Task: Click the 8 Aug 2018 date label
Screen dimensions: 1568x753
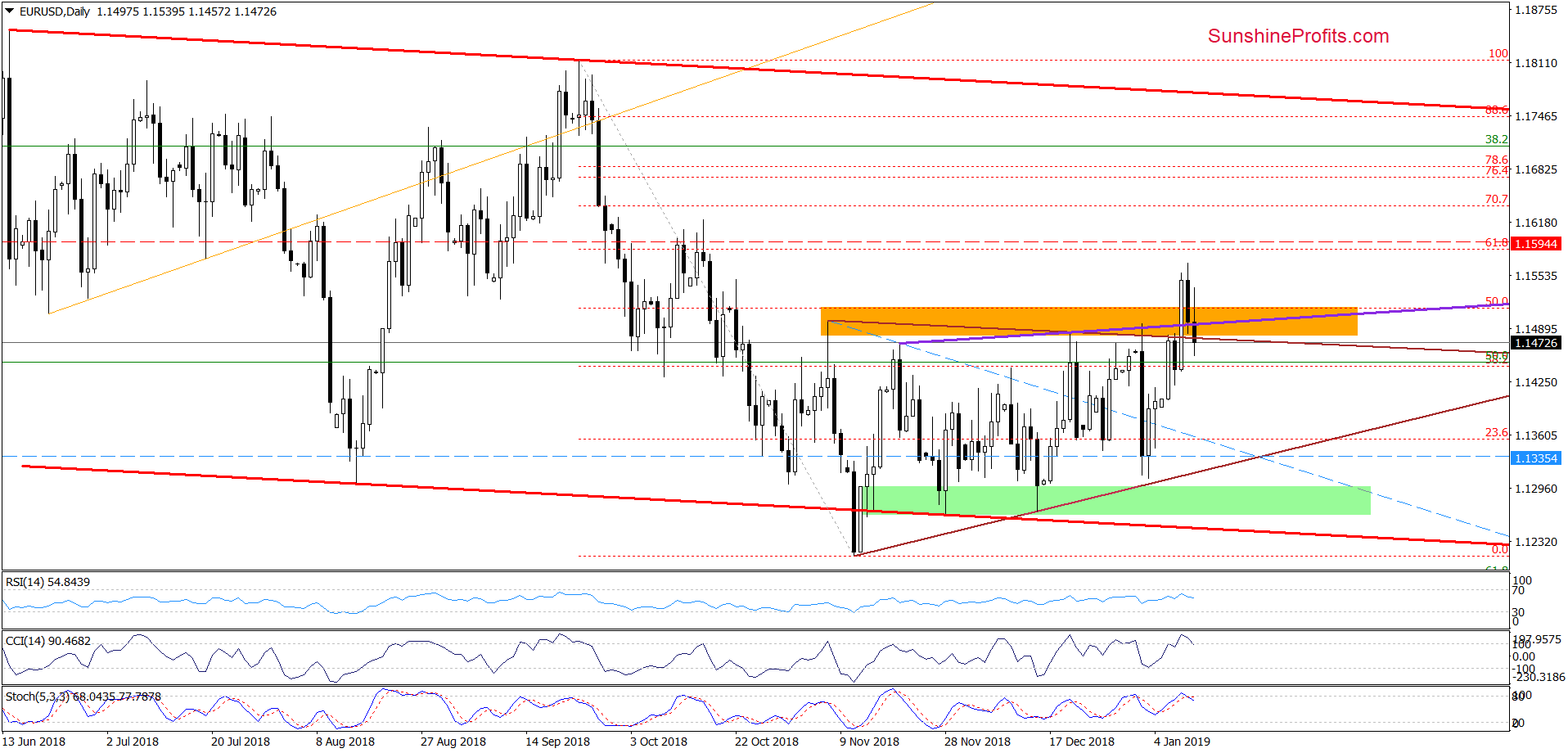Action: [345, 742]
